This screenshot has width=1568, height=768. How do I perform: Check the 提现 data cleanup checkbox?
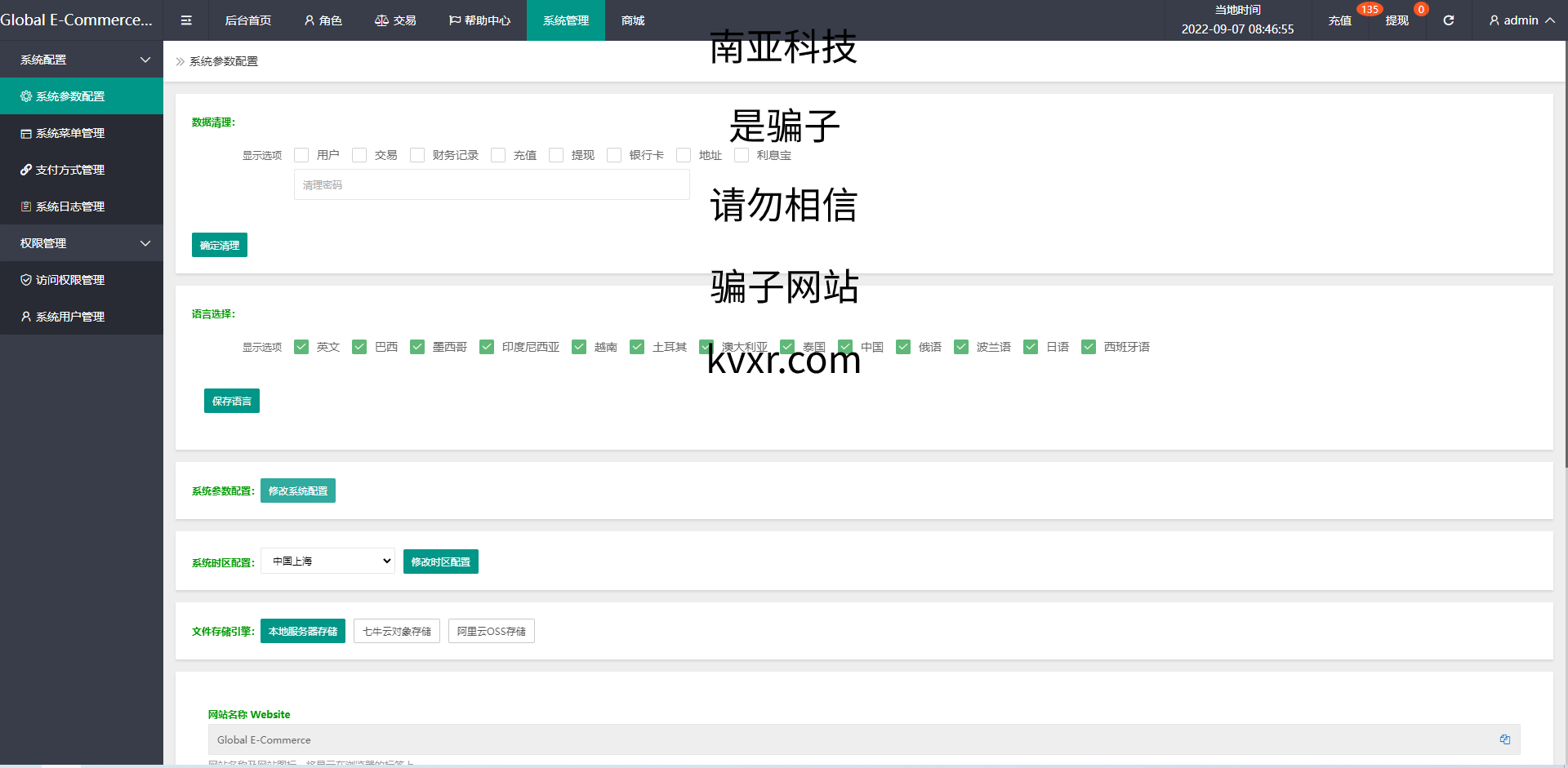[x=556, y=155]
